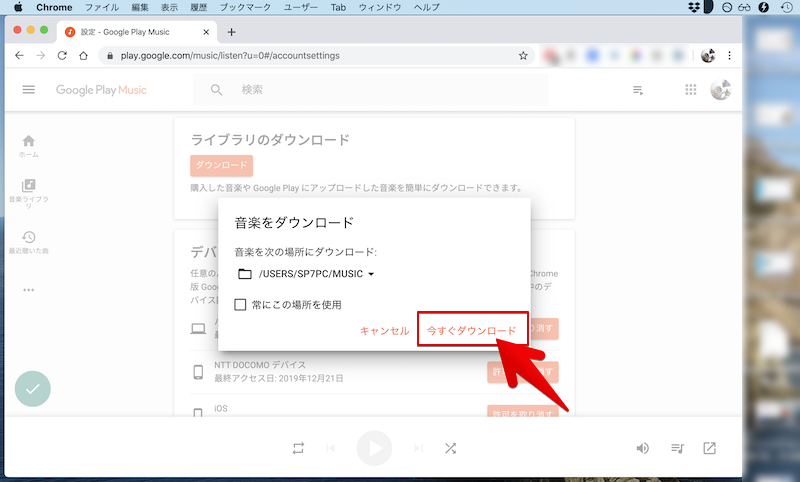Open the /USERS/SP7PC/MUSIC folder dropdown
The width and height of the screenshot is (800, 482).
point(306,274)
